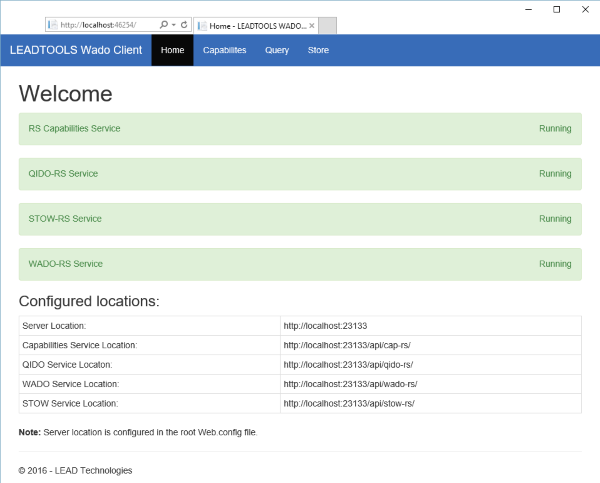Screen dimensions: 600x483
Task: Click the QIDO Service Locaton label cell
Action: (x=150, y=365)
